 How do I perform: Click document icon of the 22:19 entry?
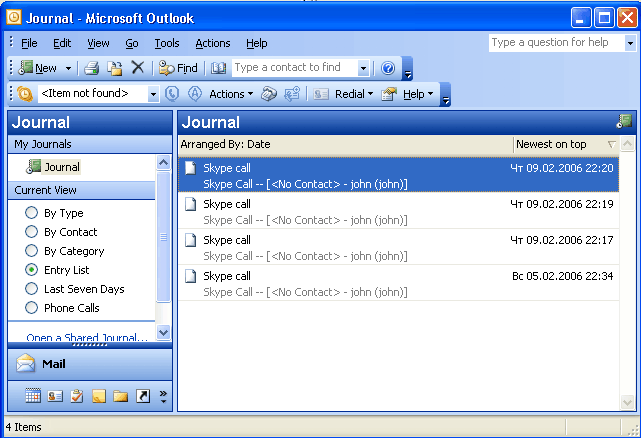click(x=190, y=204)
